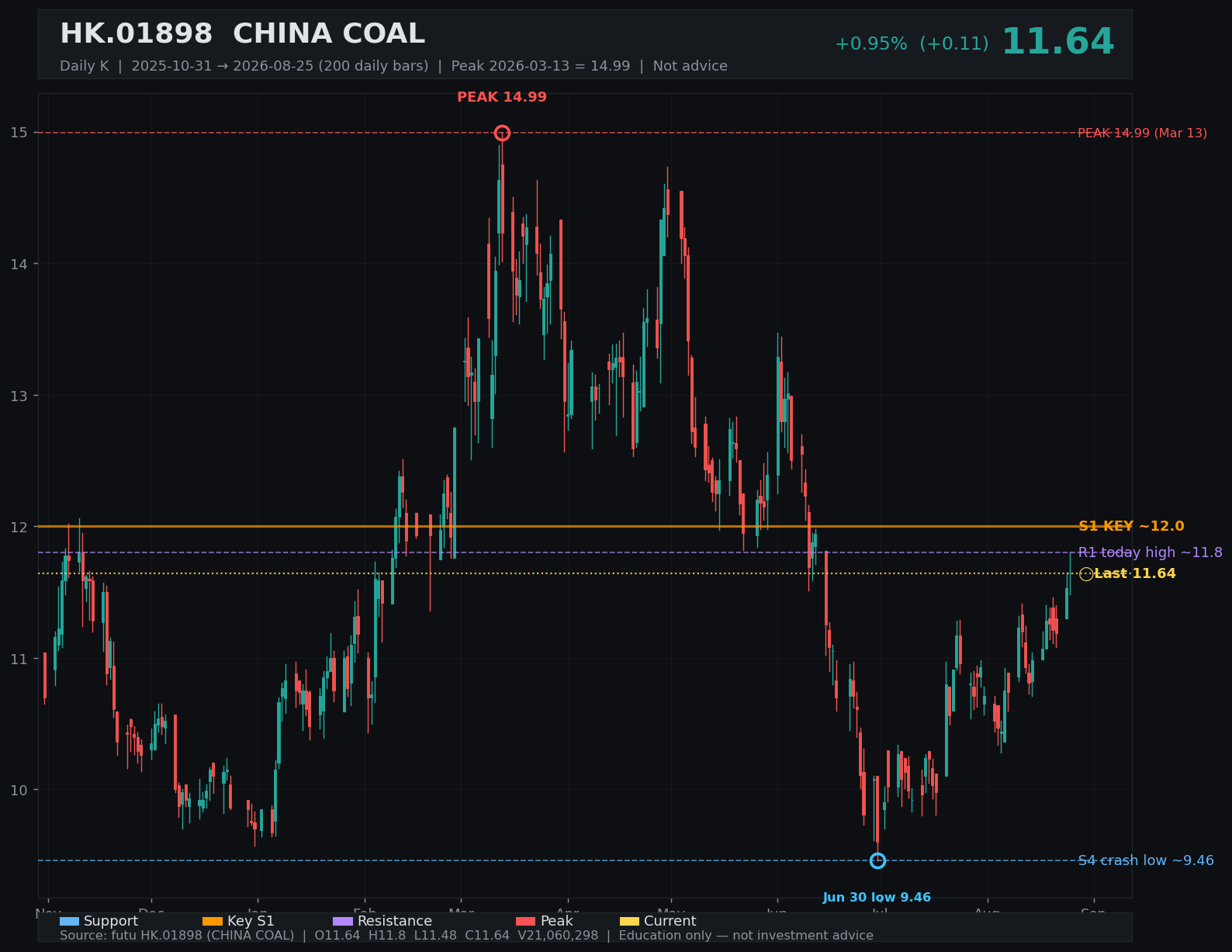Click the 'C11.64' close value in footer
This screenshot has height=952, width=1232.
[x=487, y=936]
